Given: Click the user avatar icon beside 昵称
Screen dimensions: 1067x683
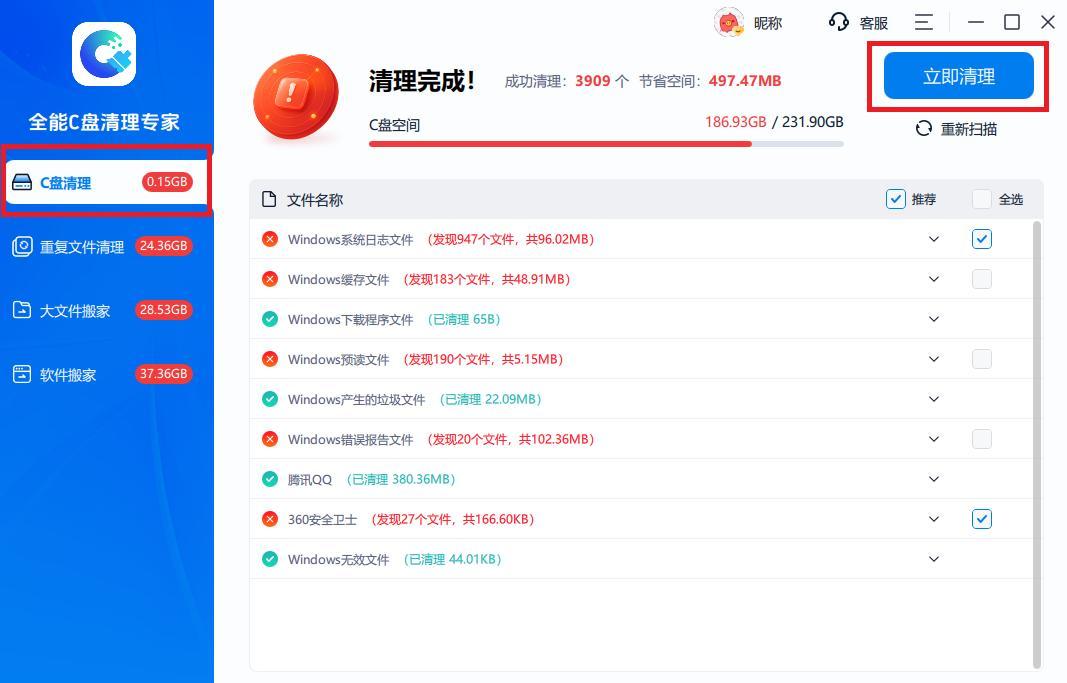Looking at the screenshot, I should click(729, 23).
